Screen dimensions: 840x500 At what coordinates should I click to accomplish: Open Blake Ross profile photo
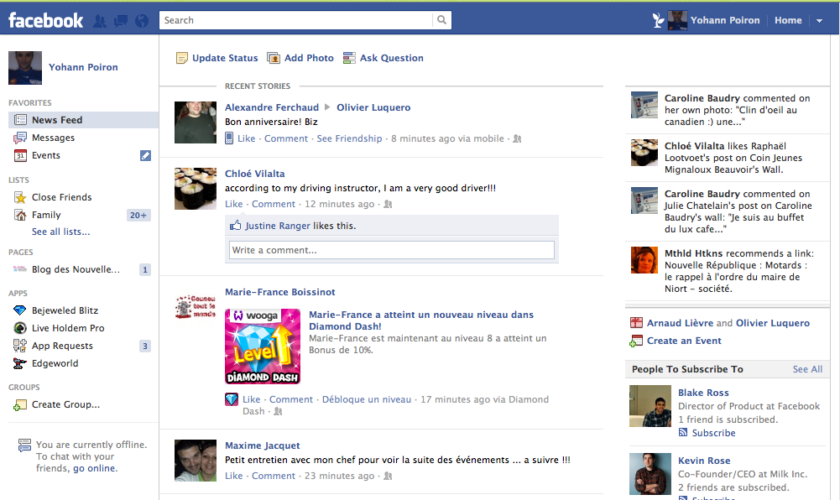pyautogui.click(x=650, y=406)
